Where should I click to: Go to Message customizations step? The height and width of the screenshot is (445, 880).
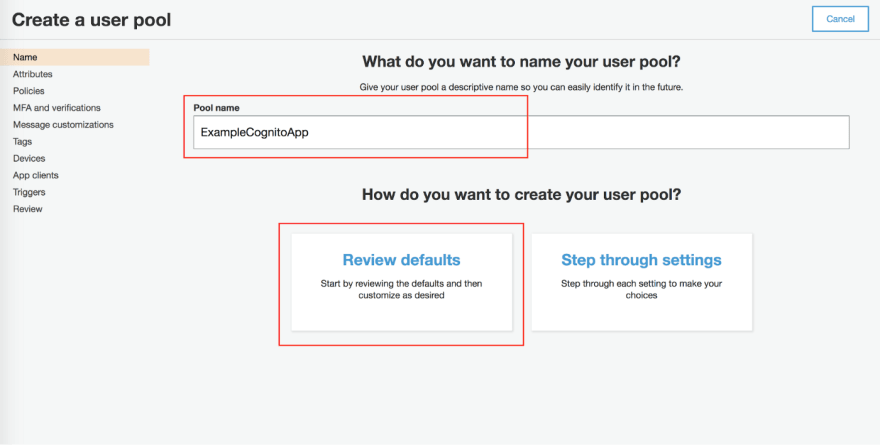(63, 125)
